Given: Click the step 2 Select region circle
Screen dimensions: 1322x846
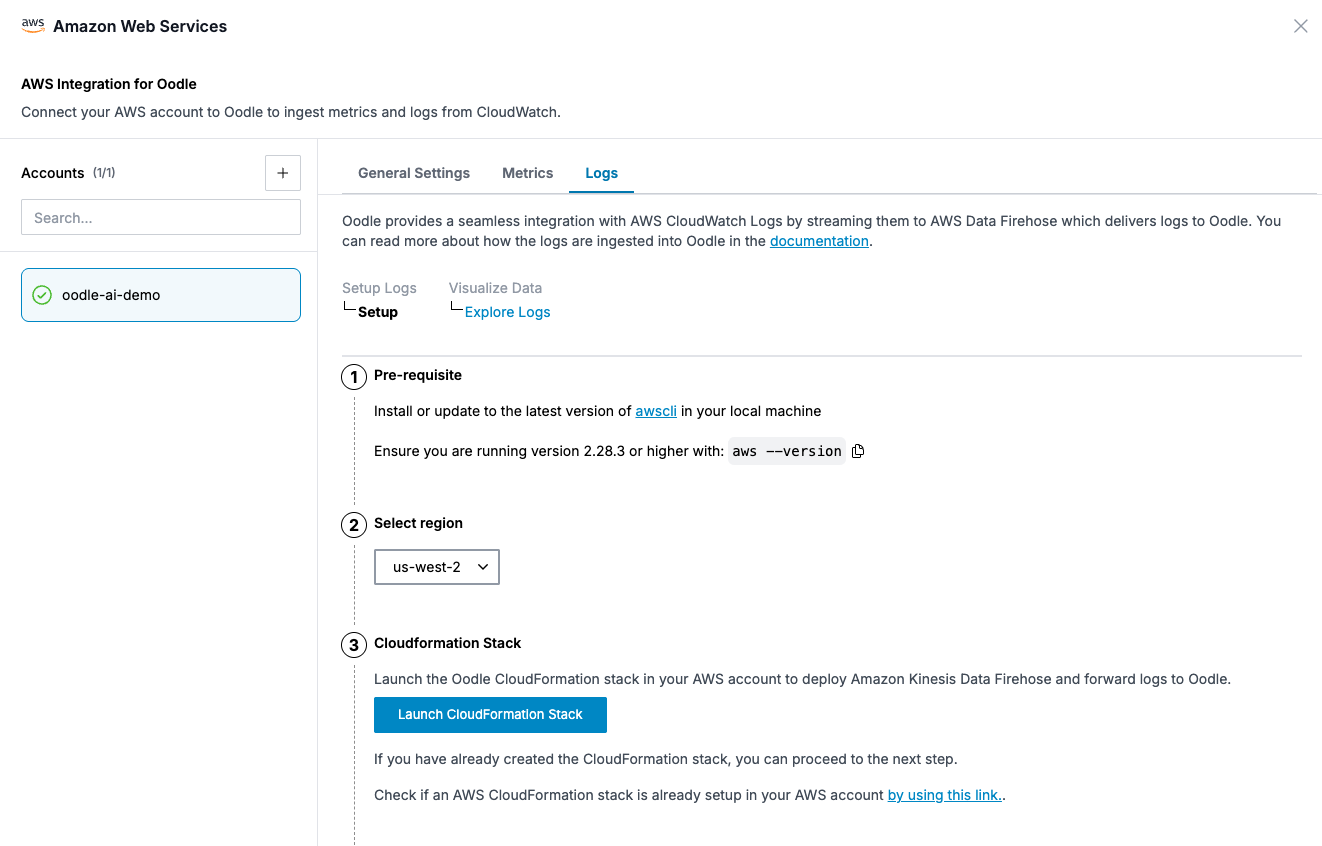Looking at the screenshot, I should click(353, 524).
